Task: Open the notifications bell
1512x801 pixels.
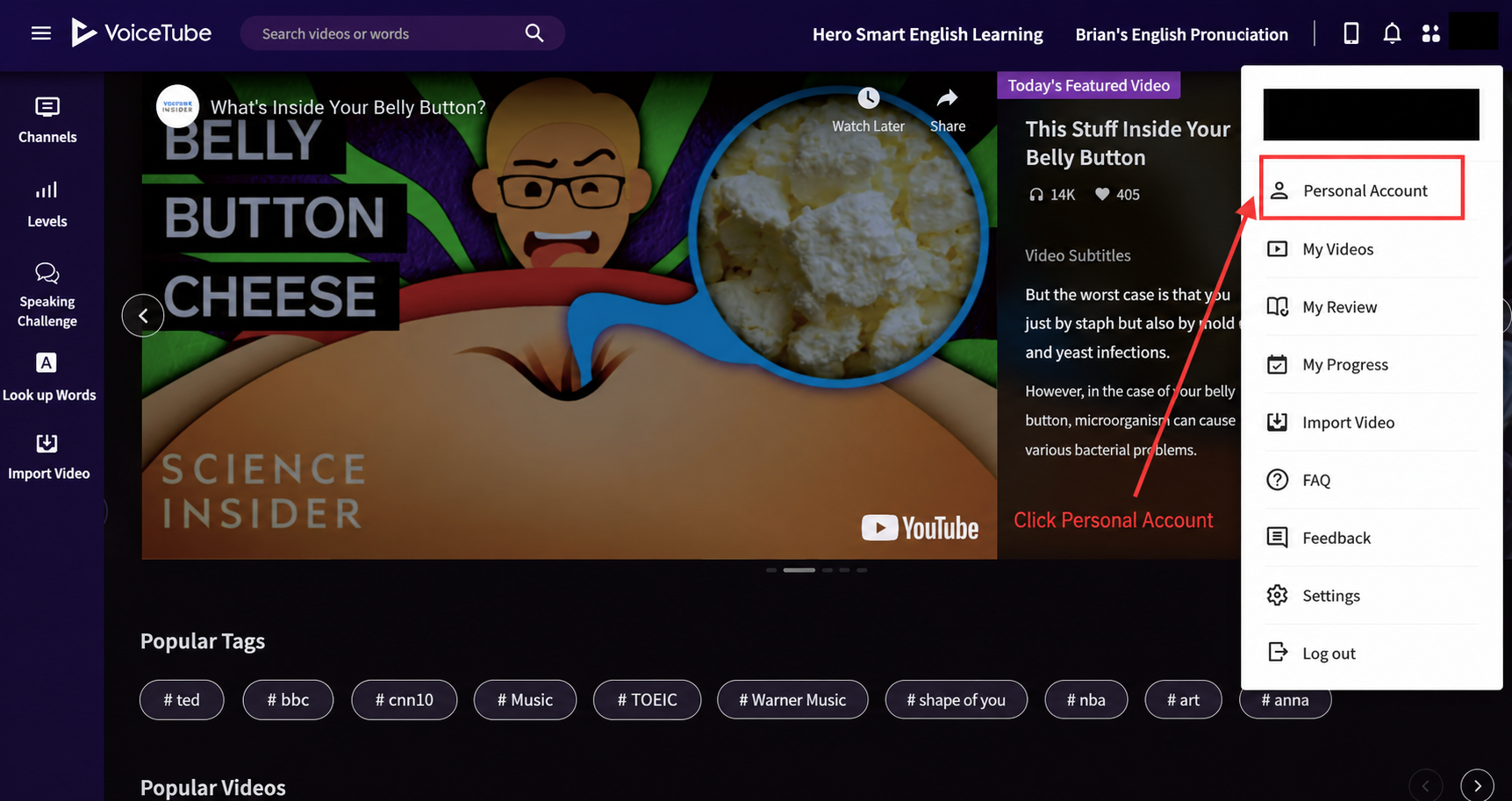Action: 1392,33
